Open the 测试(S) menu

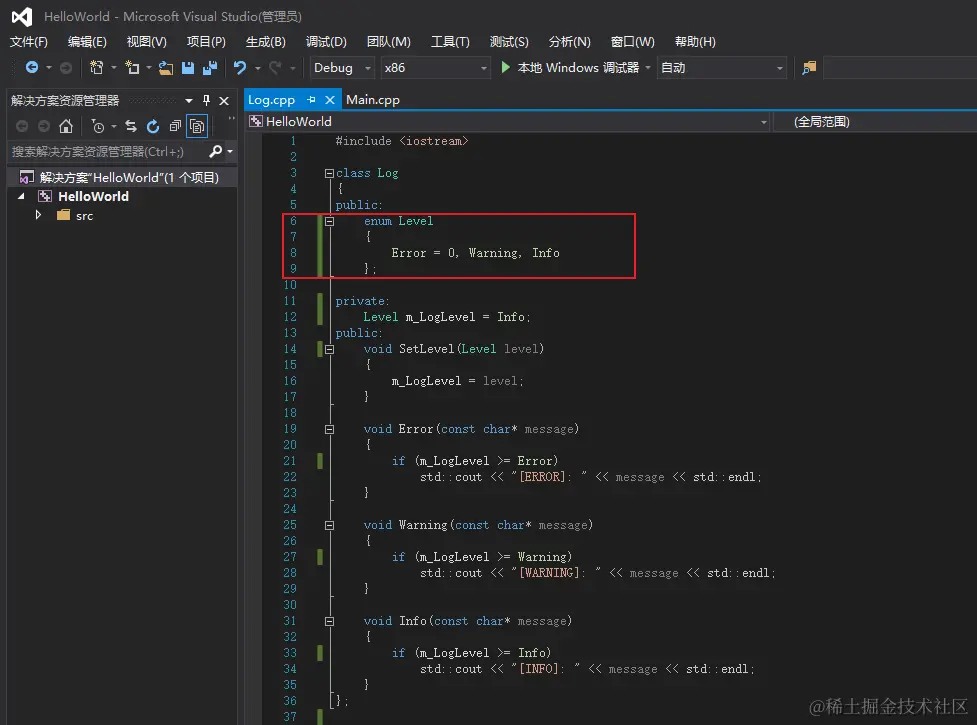[509, 42]
